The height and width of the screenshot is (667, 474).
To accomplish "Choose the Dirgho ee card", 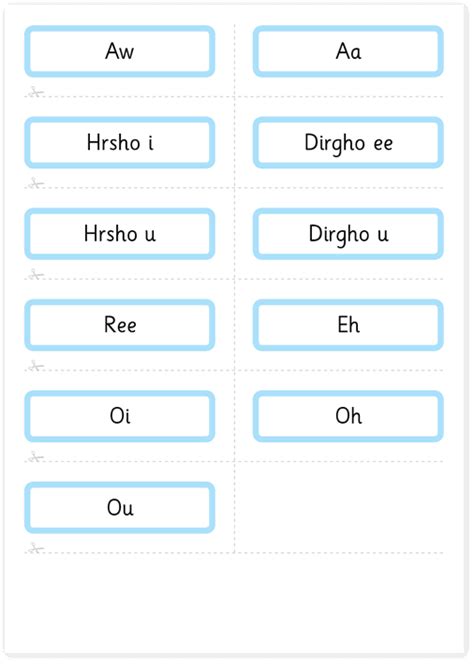I will coord(348,143).
